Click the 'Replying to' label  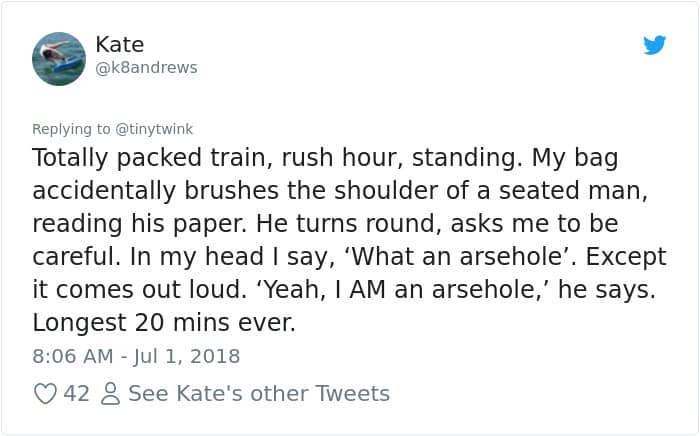coord(68,129)
